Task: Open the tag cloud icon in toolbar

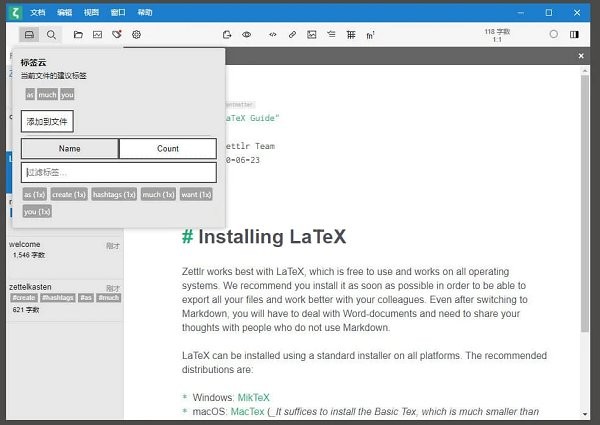Action: click(116, 34)
